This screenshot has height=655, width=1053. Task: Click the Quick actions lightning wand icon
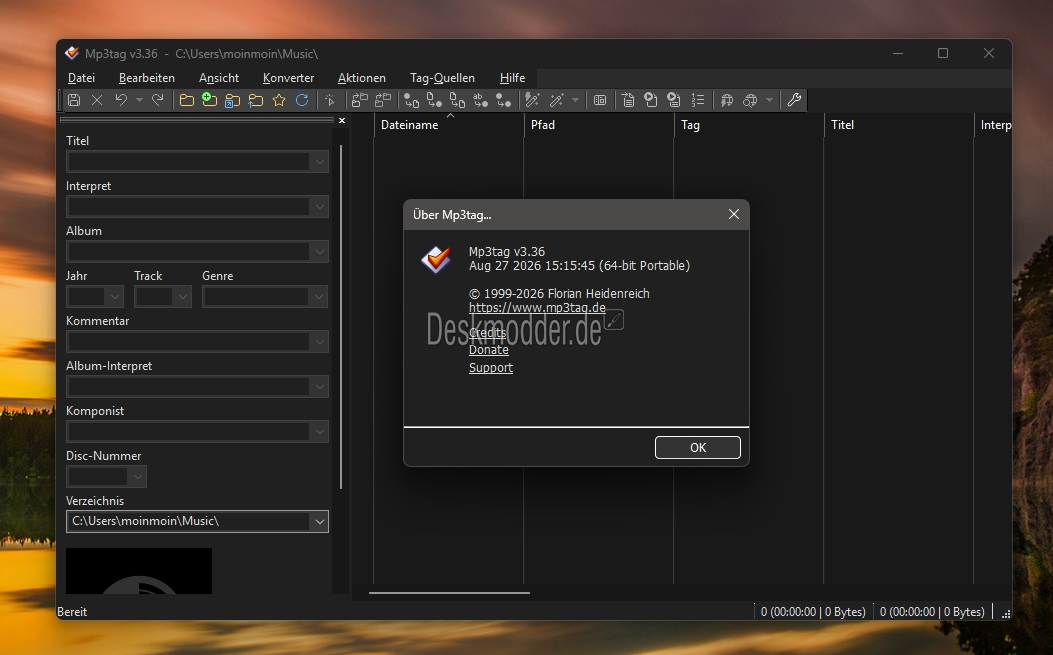[532, 100]
